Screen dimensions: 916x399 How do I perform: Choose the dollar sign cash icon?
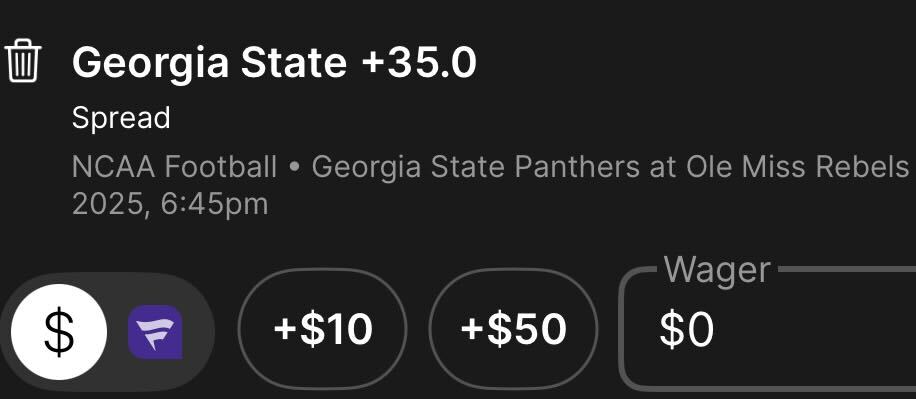coord(59,332)
